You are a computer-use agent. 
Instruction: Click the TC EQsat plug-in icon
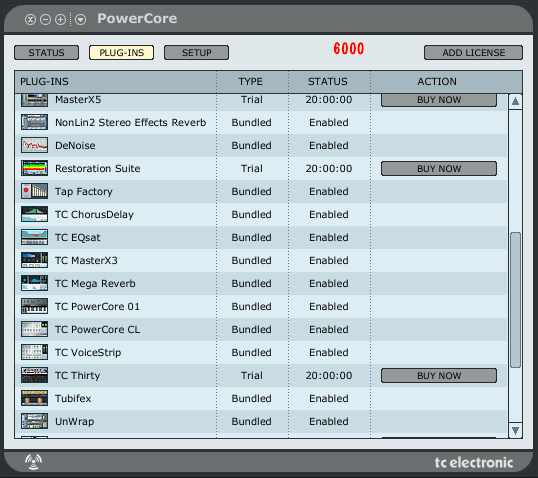[34, 237]
